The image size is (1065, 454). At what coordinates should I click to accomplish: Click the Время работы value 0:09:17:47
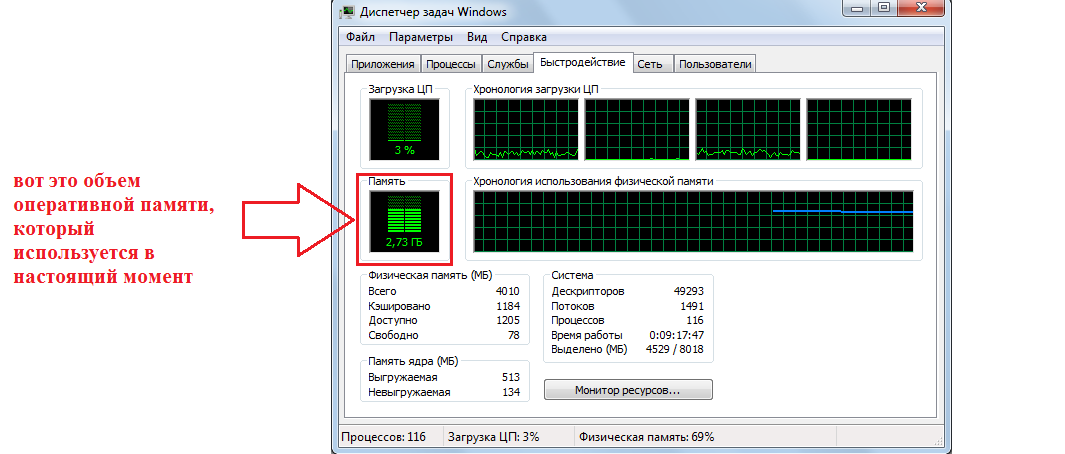point(676,335)
